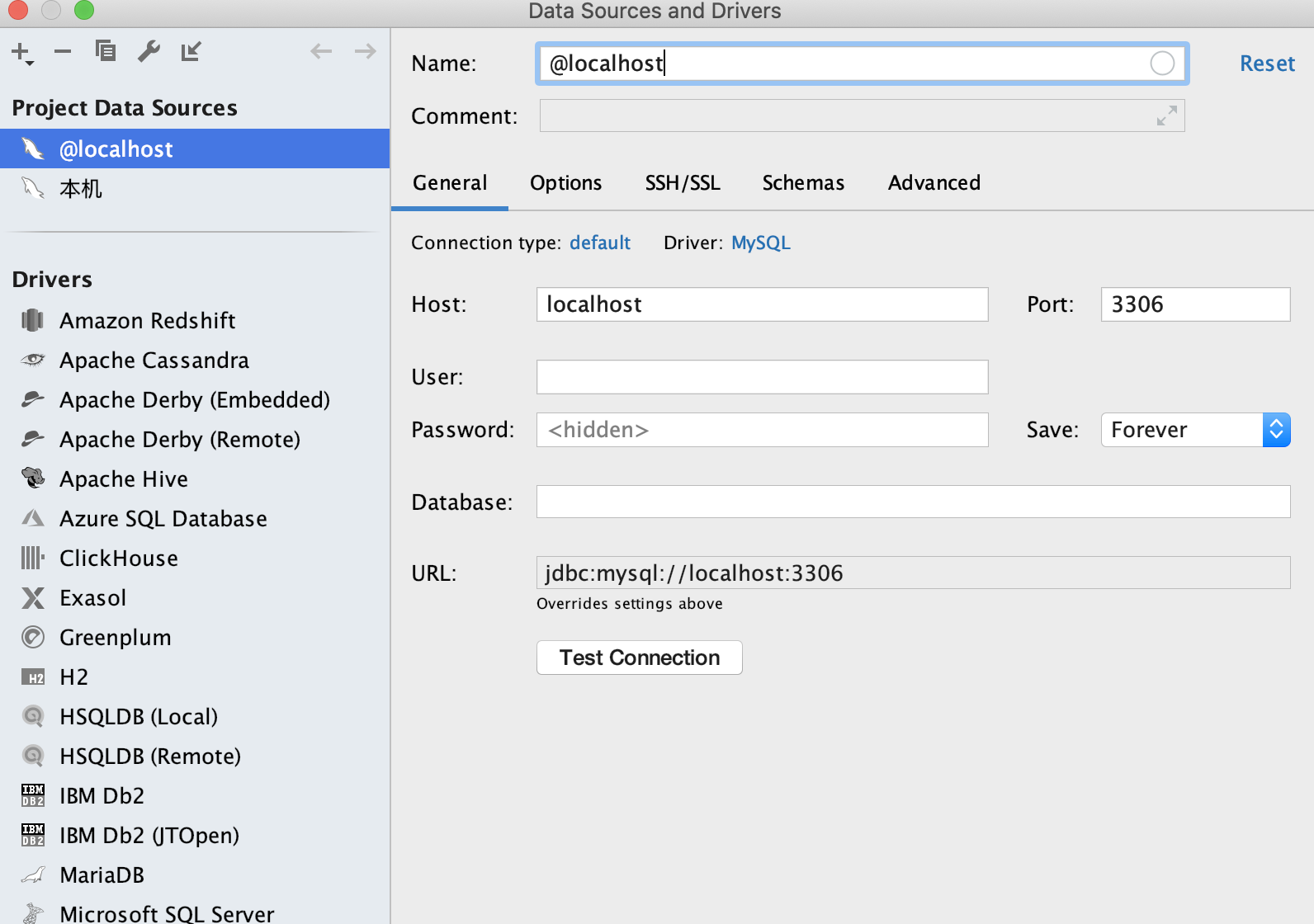Navigate back with left arrow icon
This screenshot has height=924, width=1314.
(x=321, y=51)
